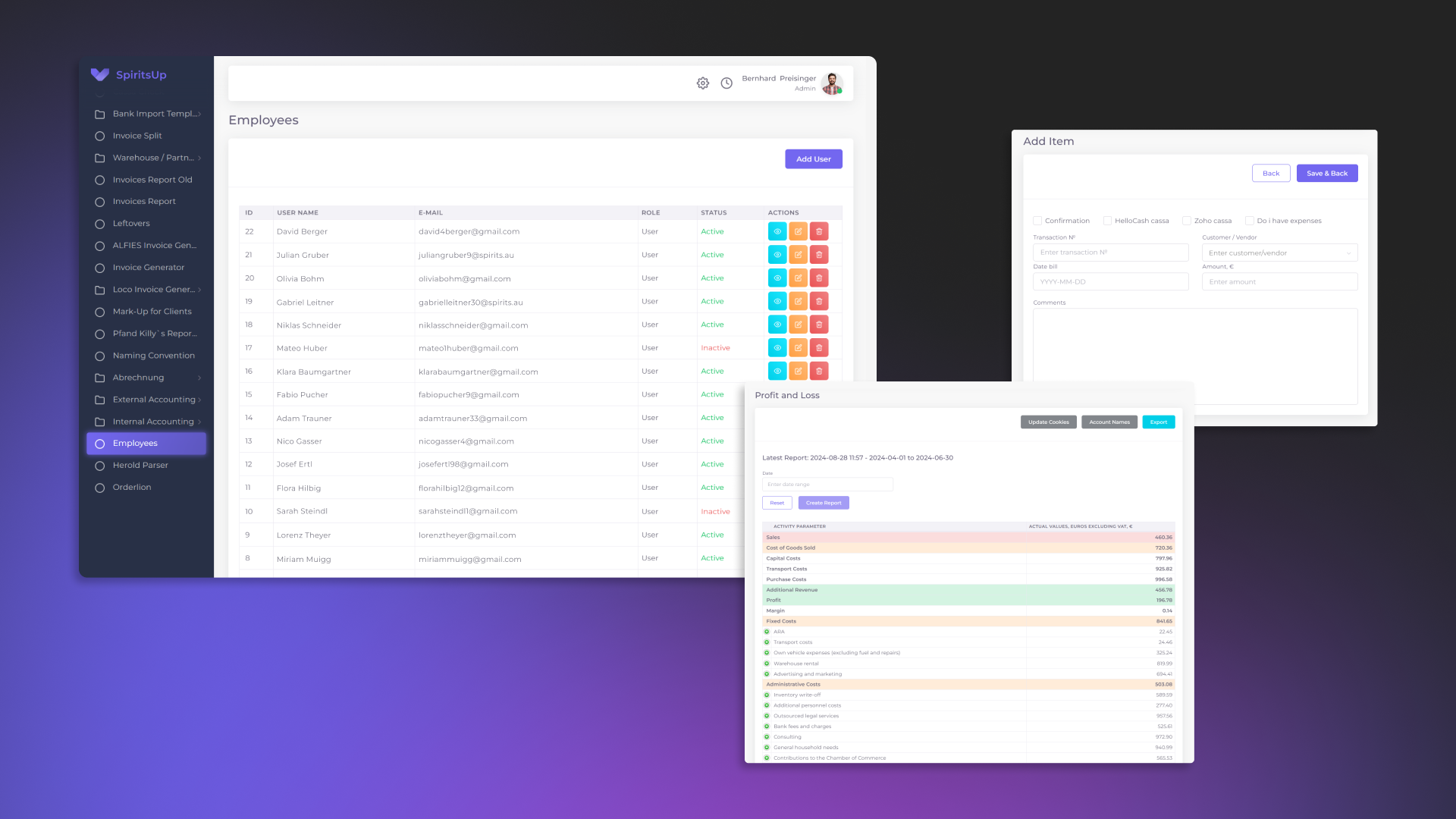This screenshot has width=1456, height=819.
Task: Delete Mateo Huber with trash icon
Action: pos(819,348)
